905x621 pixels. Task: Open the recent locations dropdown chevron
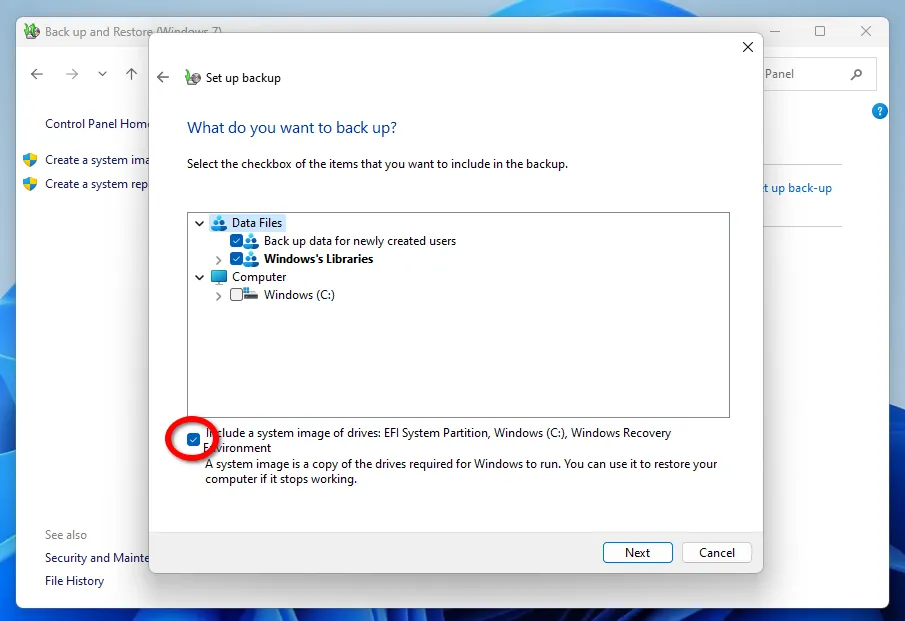[x=102, y=74]
